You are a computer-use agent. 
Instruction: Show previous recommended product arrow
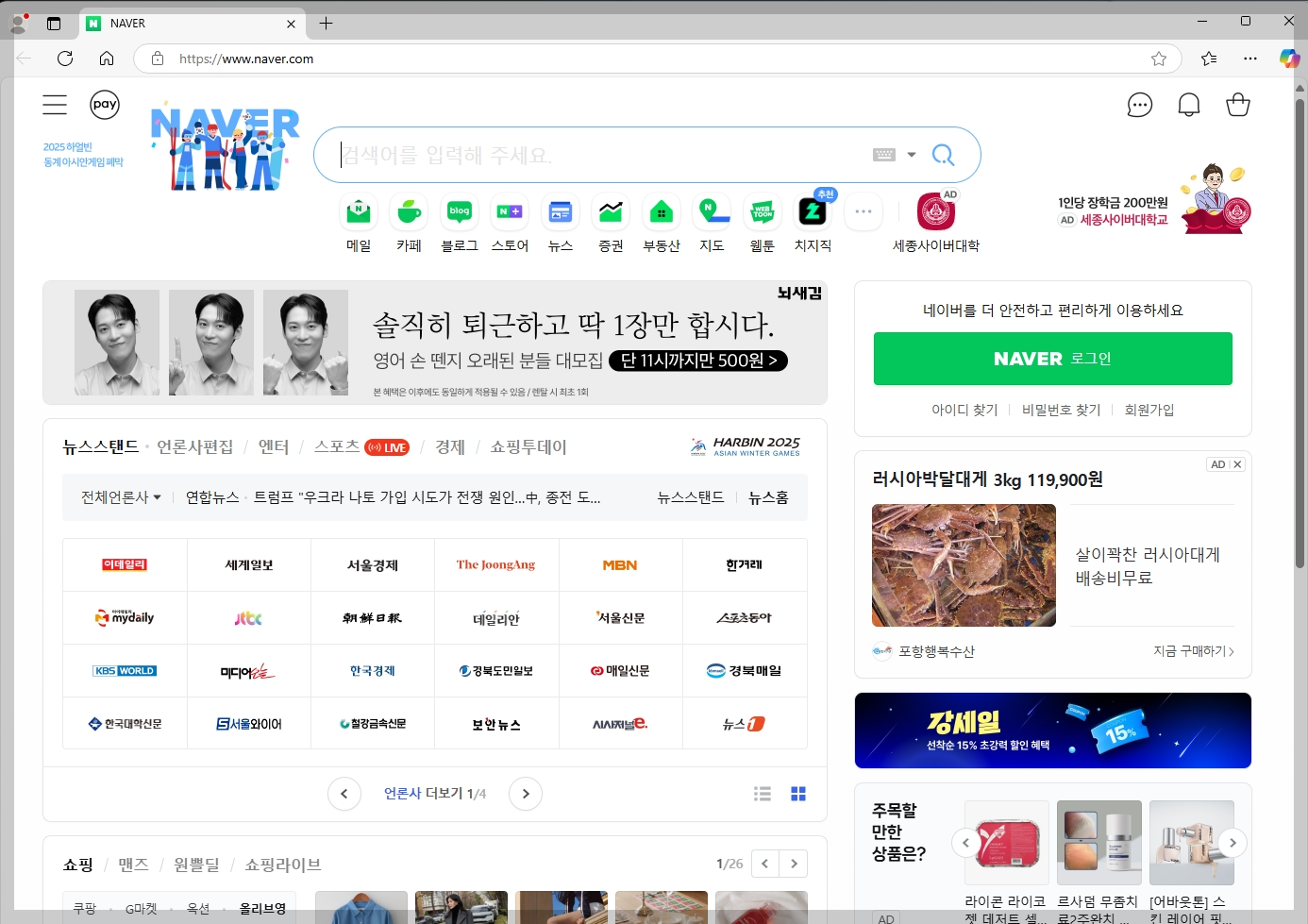click(x=965, y=843)
